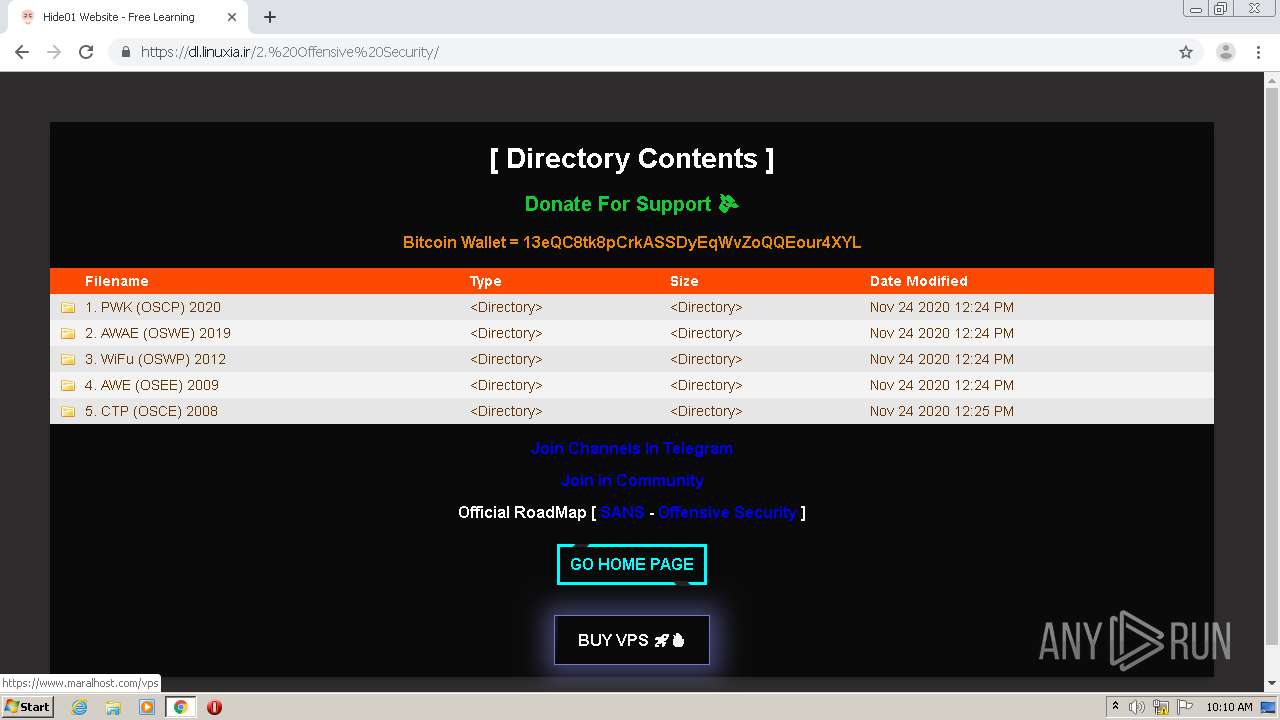This screenshot has height=720, width=1280.
Task: Go forward in browser history
Action: click(54, 52)
